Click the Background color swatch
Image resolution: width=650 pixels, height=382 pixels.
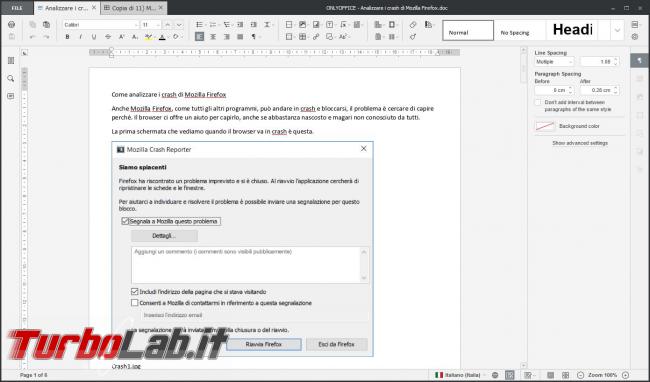[x=545, y=126]
